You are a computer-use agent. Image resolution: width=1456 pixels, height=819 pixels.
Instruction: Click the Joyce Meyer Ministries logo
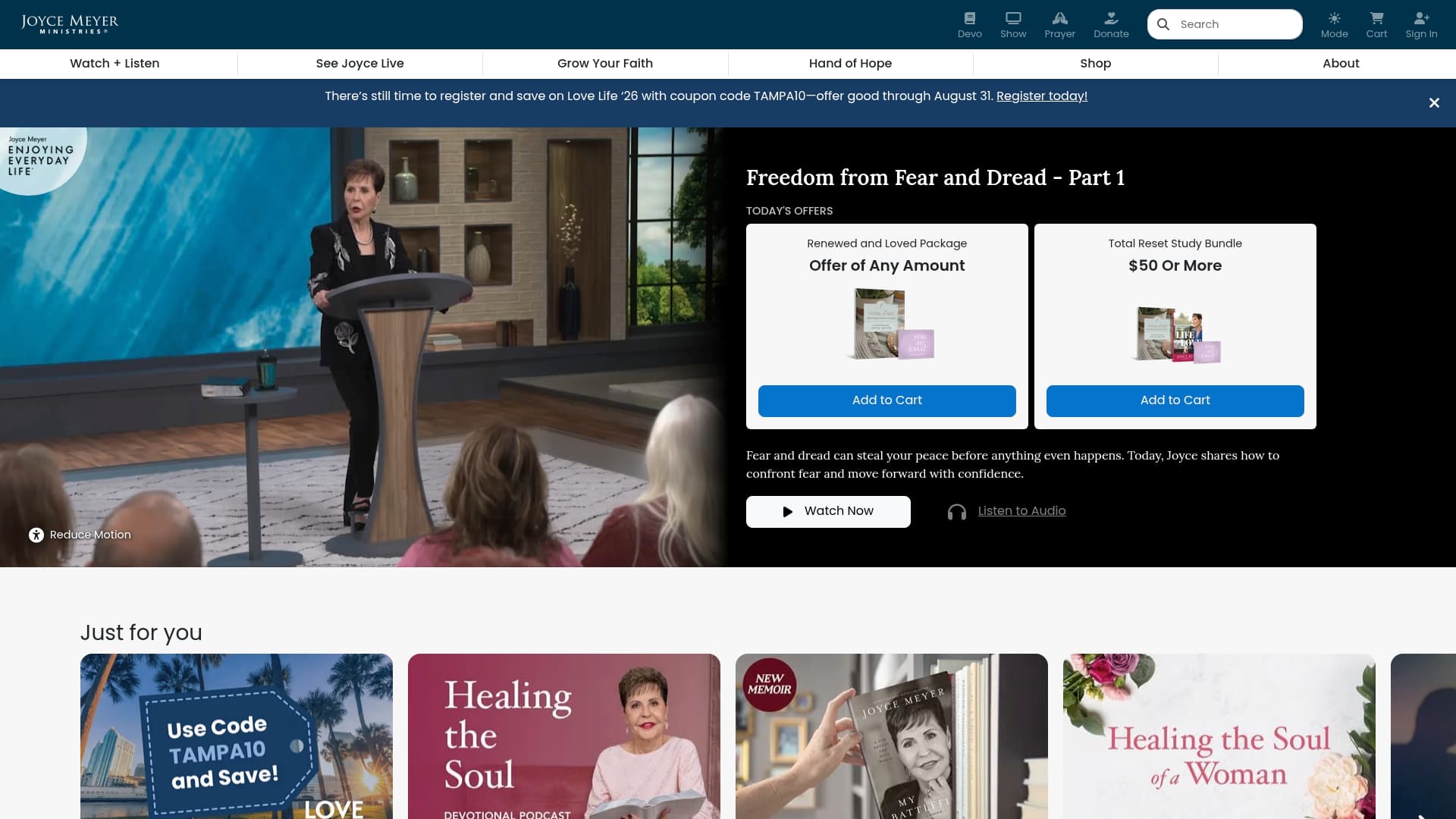click(70, 24)
